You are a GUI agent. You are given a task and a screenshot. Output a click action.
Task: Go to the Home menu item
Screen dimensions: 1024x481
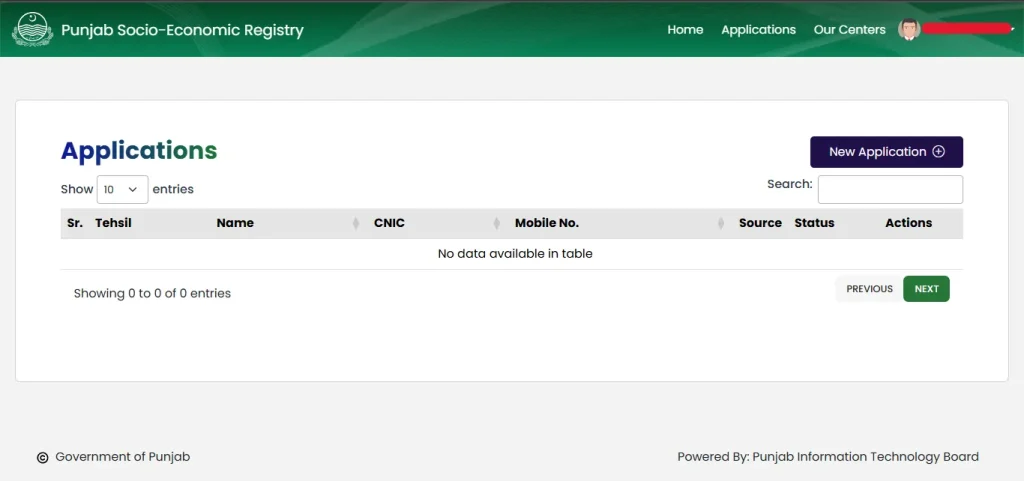click(685, 30)
